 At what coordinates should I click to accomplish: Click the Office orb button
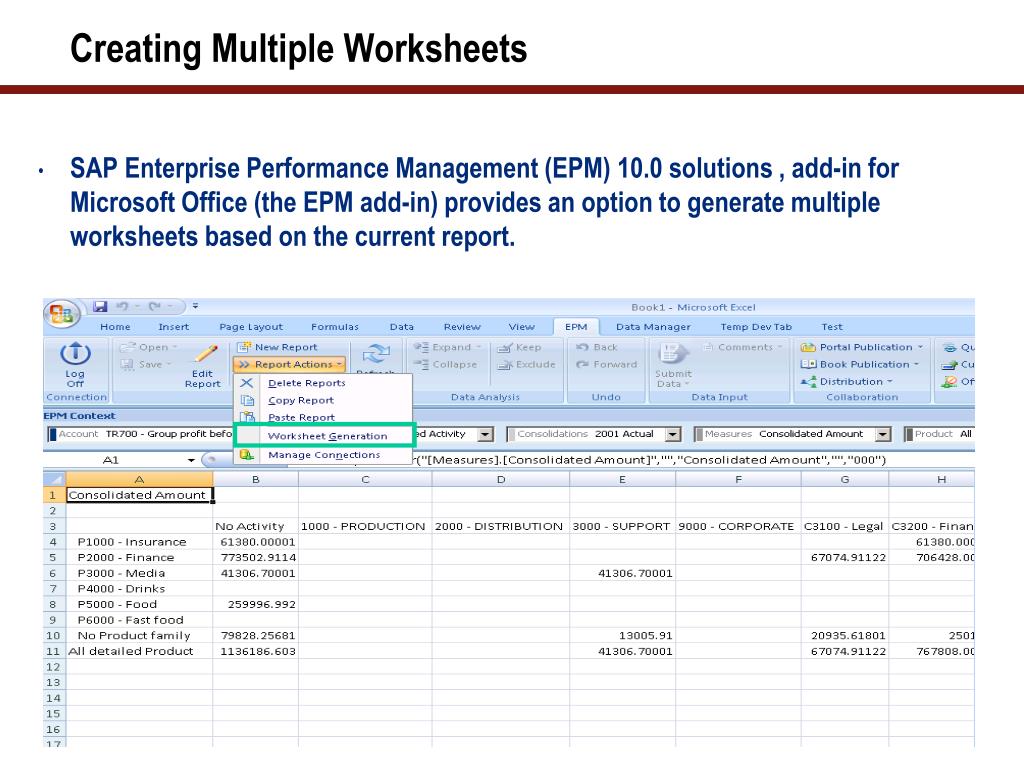[x=61, y=314]
